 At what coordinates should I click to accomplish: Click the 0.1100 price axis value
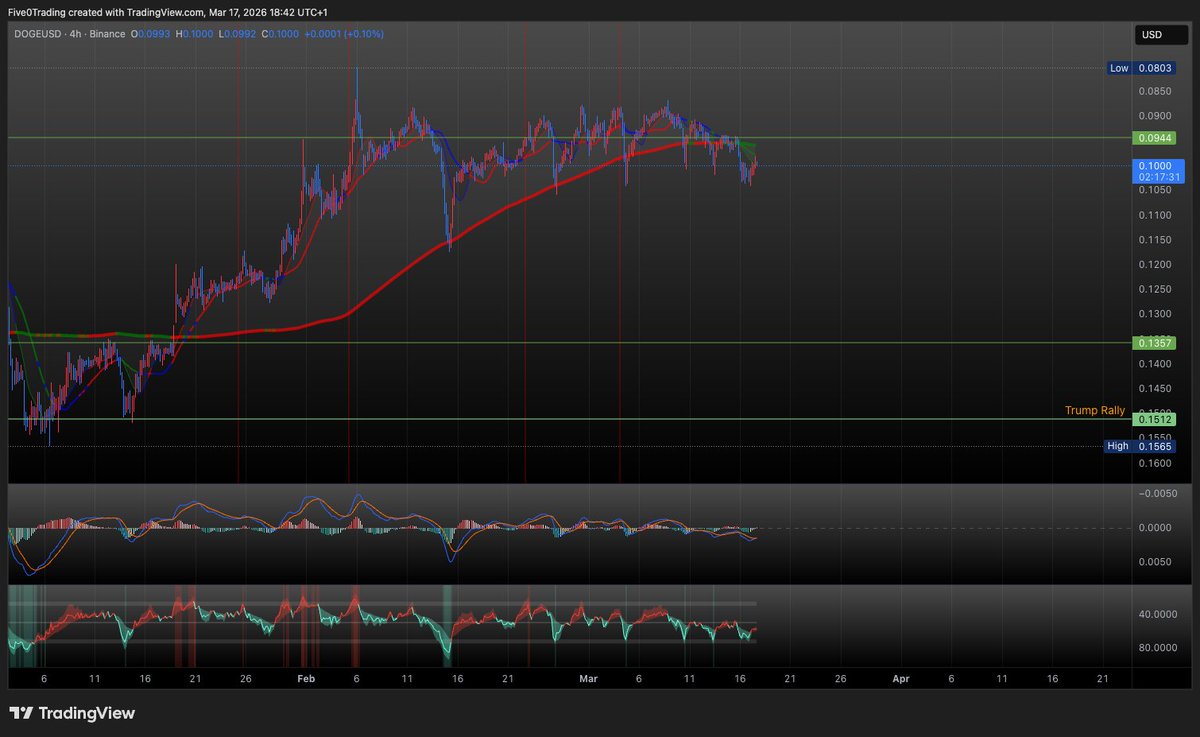click(1155, 215)
